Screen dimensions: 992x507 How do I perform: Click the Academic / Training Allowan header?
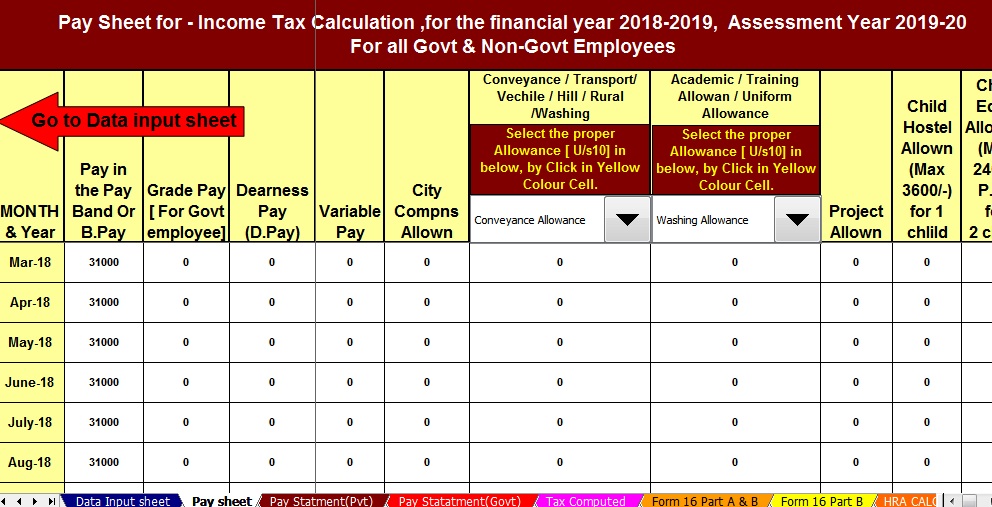[735, 97]
